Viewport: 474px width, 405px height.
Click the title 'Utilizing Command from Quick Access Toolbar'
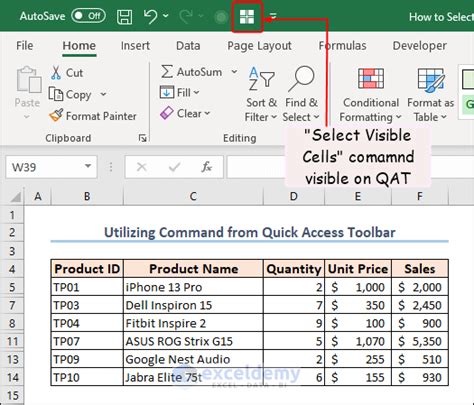250,232
